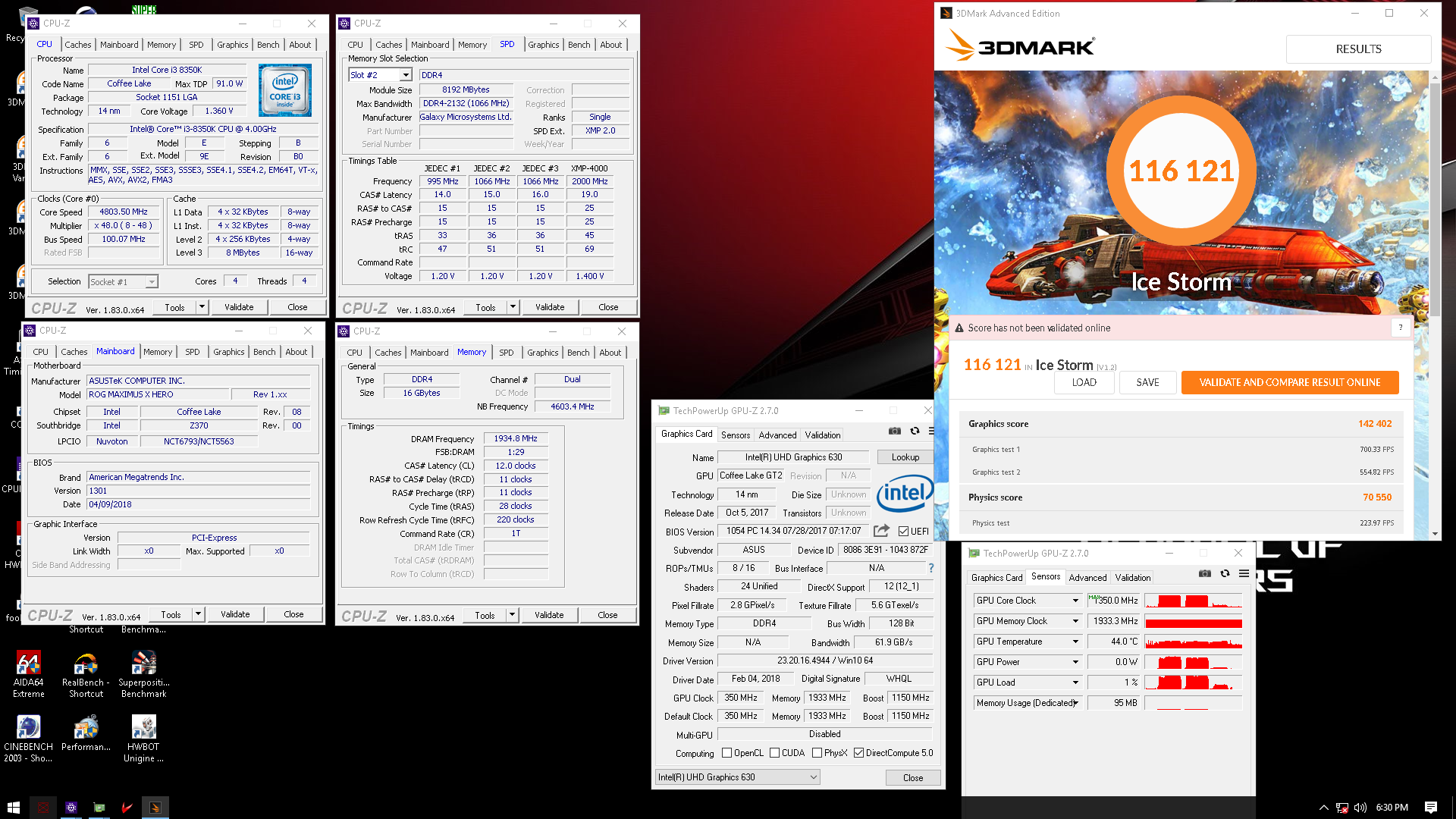Click the Physics score 70 550 value
Viewport: 1456px width, 819px height.
1377,497
